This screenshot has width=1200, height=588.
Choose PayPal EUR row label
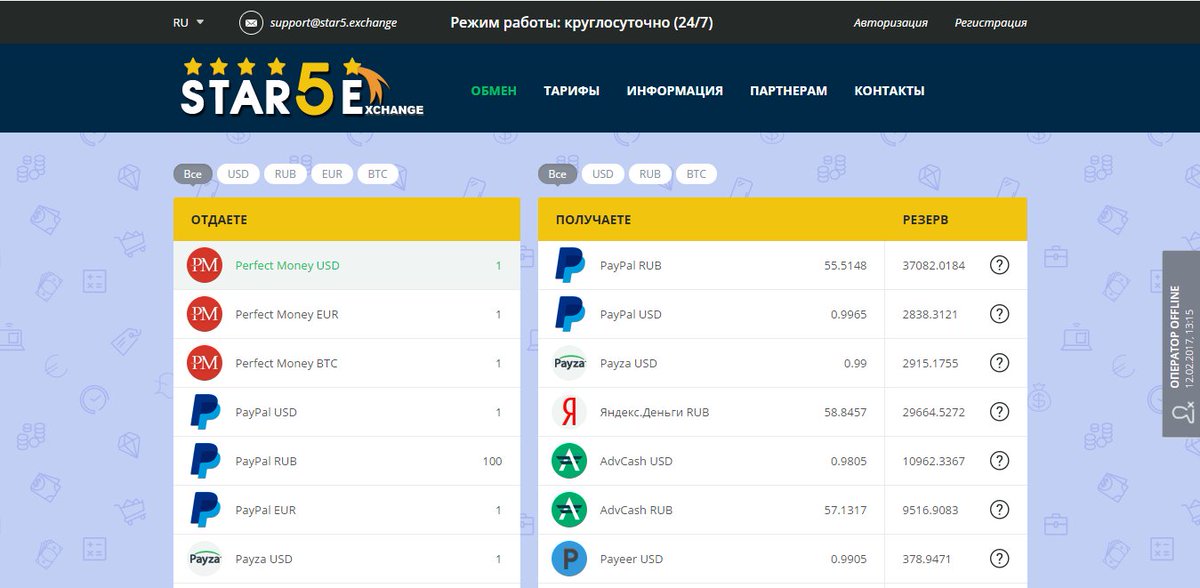tap(266, 510)
